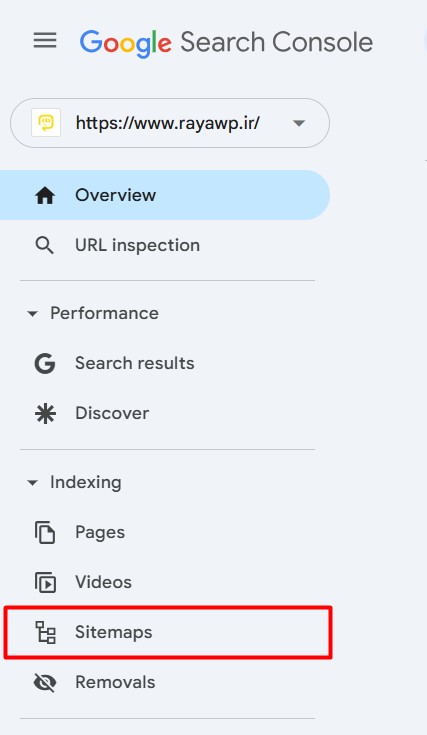The width and height of the screenshot is (427, 735).
Task: Open the property selector dropdown arrow
Action: [299, 123]
